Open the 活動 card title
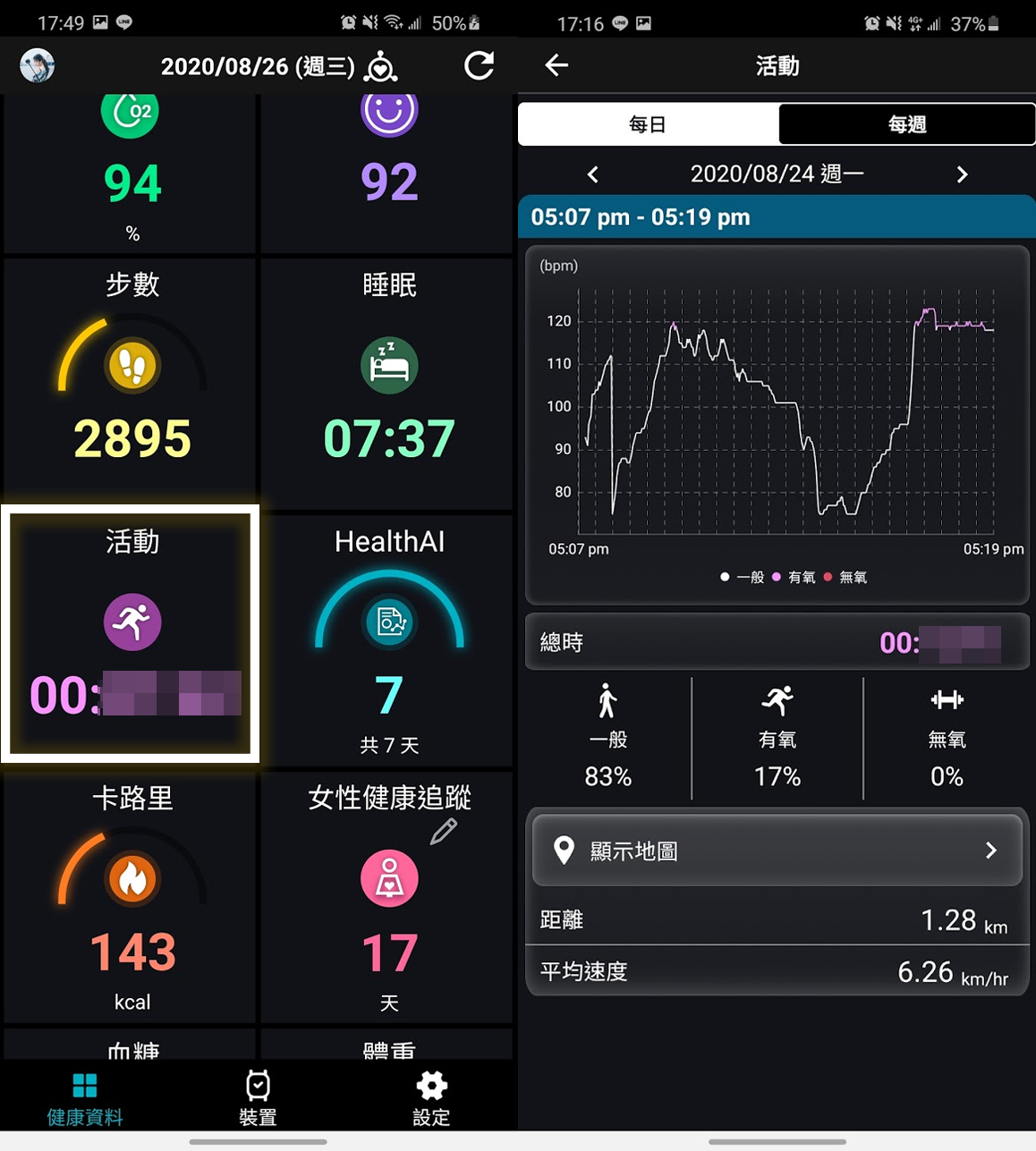 (x=132, y=541)
